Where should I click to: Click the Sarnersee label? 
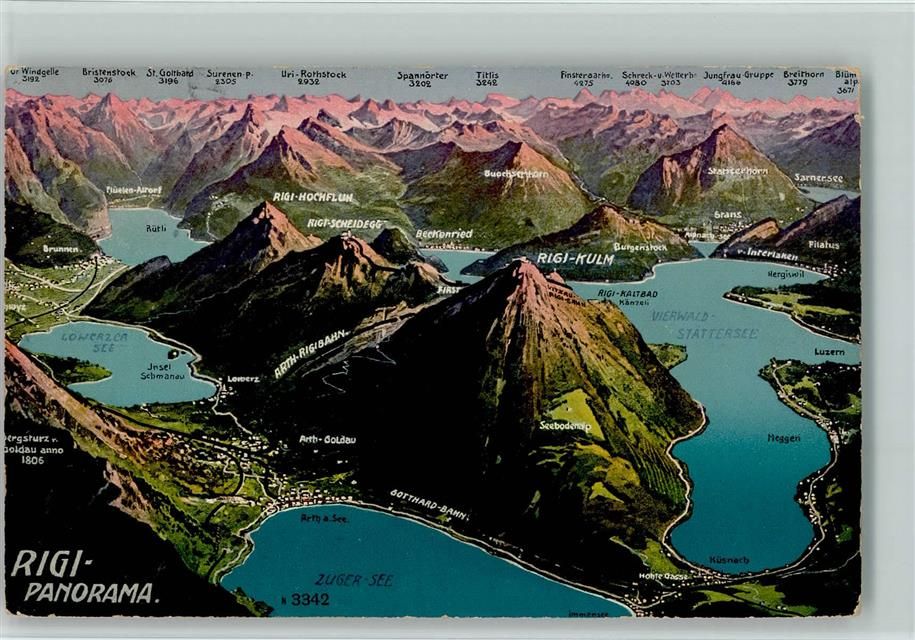point(818,177)
